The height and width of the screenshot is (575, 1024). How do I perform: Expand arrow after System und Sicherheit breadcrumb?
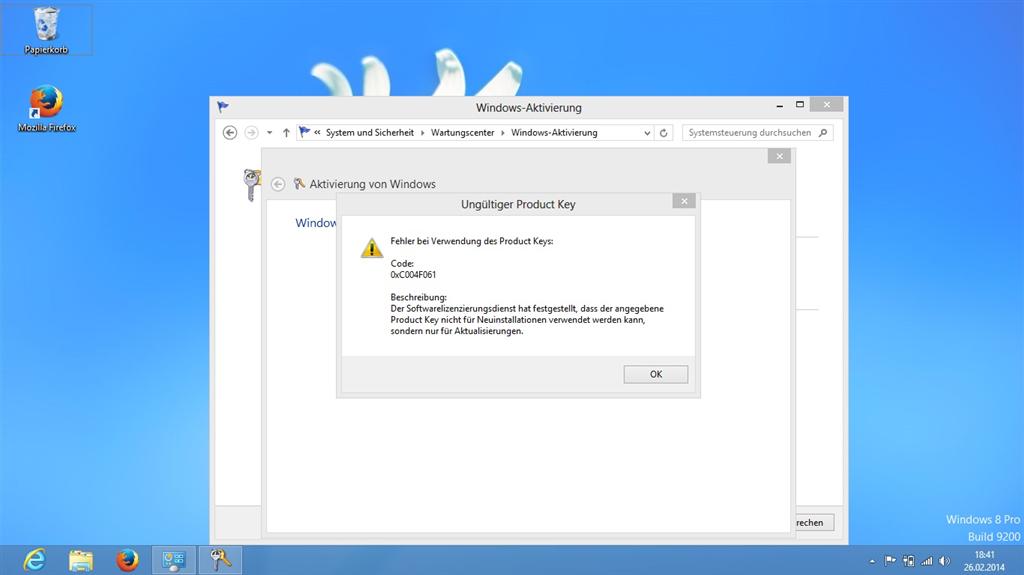[x=423, y=133]
